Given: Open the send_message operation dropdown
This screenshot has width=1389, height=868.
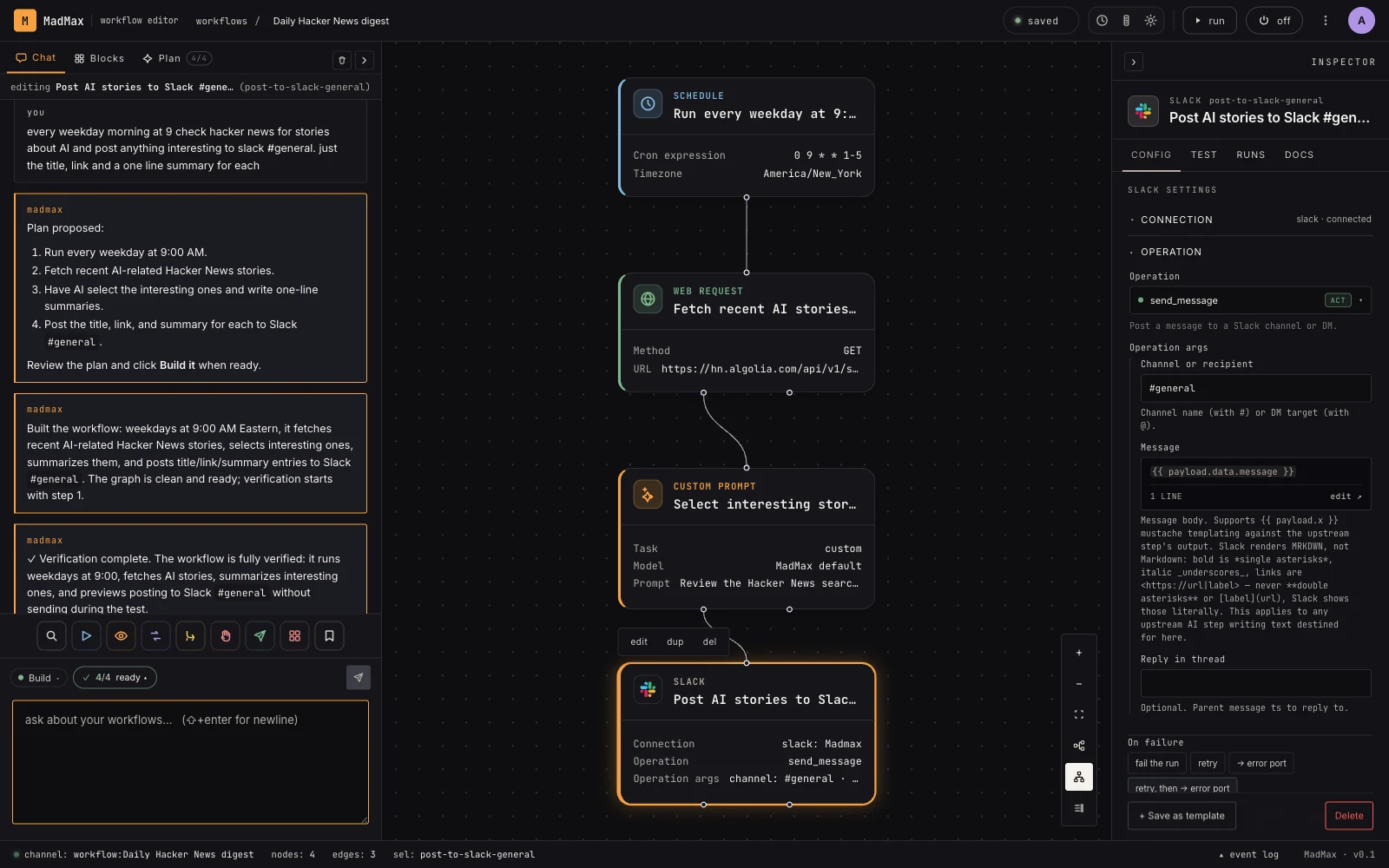Looking at the screenshot, I should tap(1250, 300).
